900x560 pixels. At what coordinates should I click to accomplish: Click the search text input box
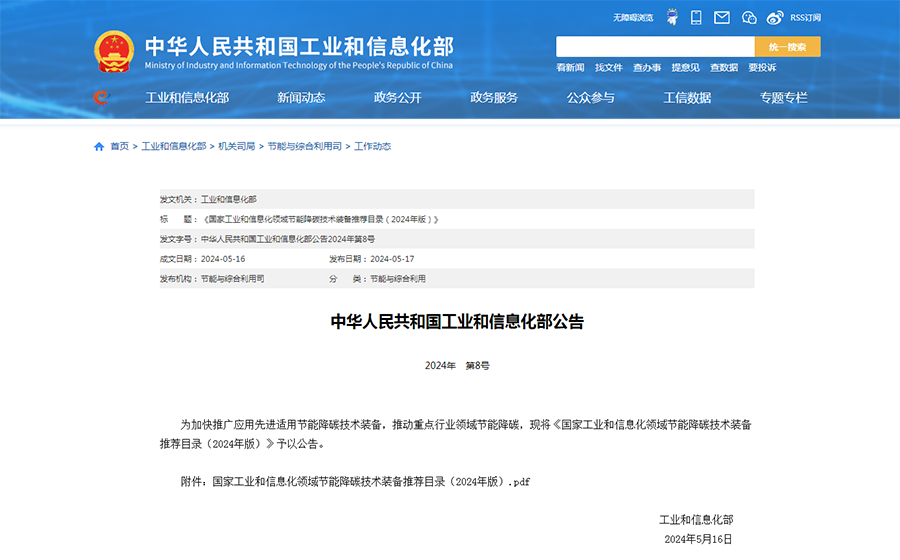pyautogui.click(x=655, y=47)
